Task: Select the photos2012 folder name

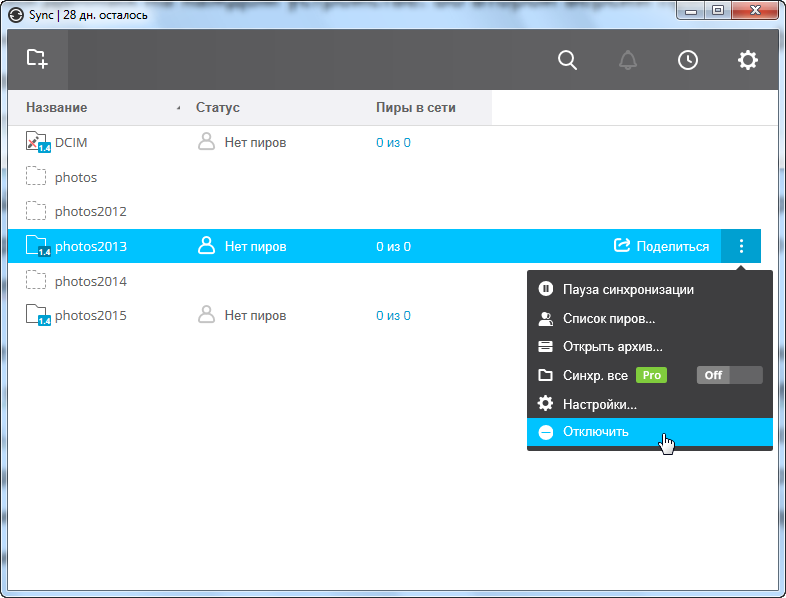Action: [x=91, y=212]
